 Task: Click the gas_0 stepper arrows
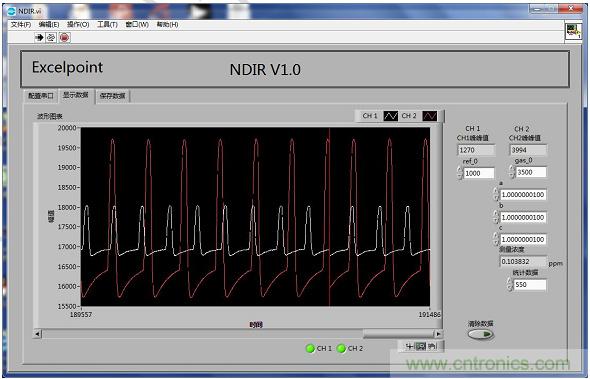[x=512, y=172]
